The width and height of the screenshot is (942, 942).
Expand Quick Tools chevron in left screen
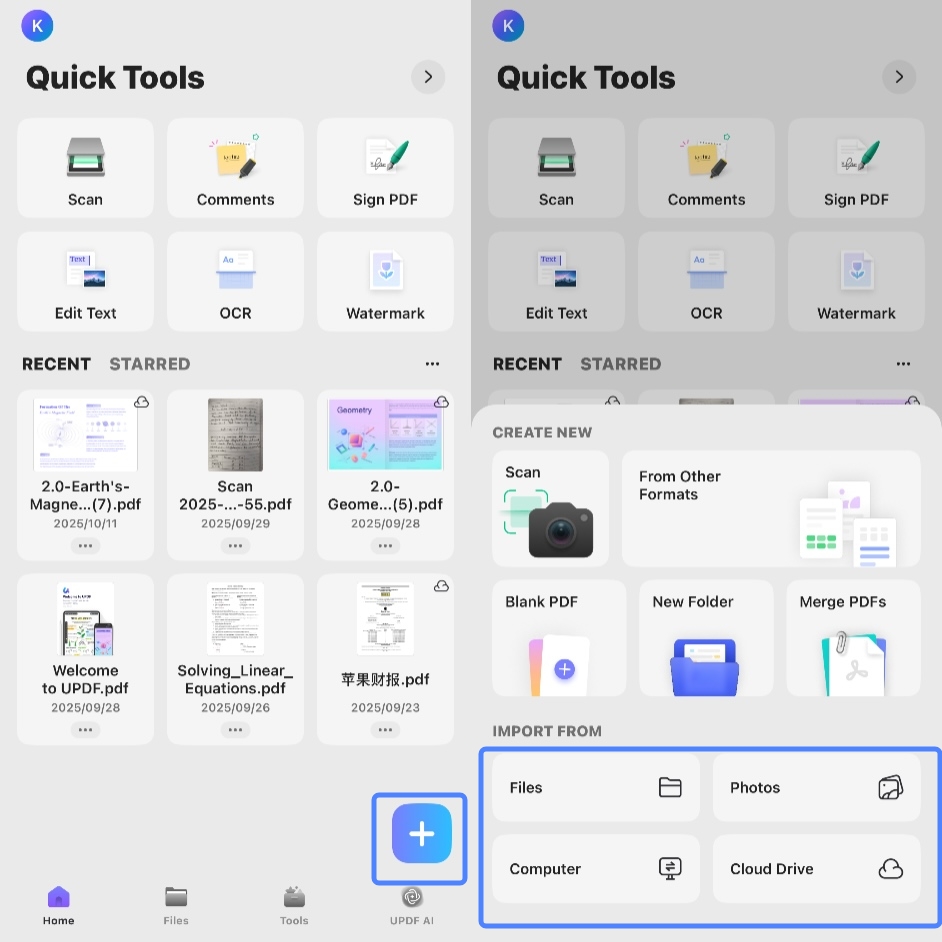428,77
